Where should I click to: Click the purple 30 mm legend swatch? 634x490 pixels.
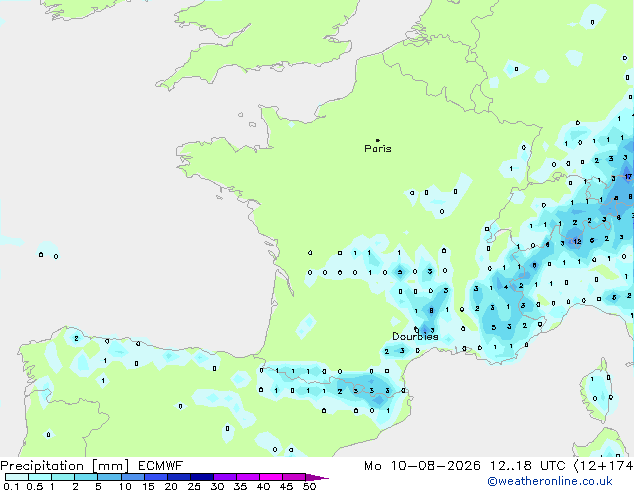click(x=225, y=477)
